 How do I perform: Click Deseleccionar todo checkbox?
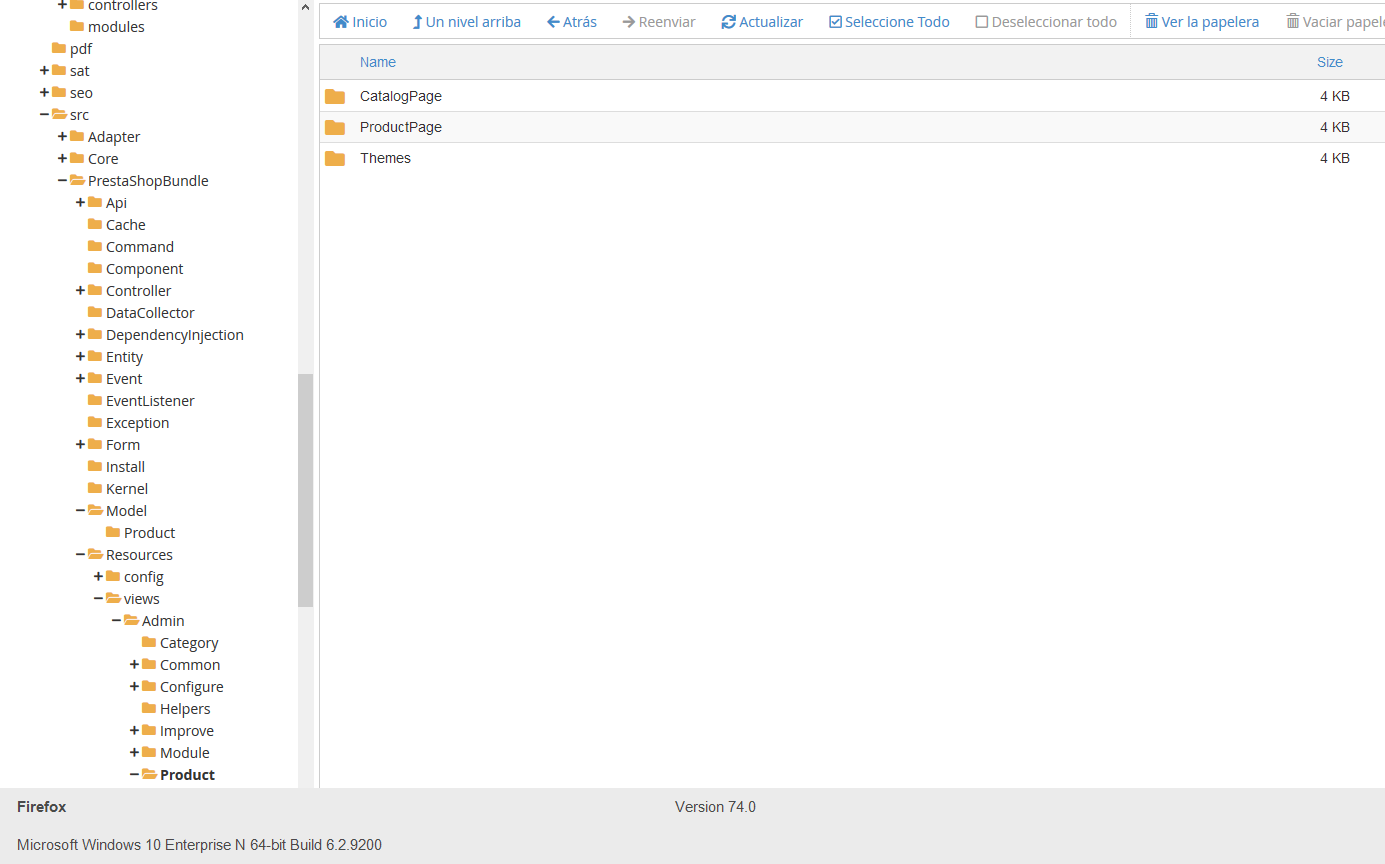click(1046, 22)
